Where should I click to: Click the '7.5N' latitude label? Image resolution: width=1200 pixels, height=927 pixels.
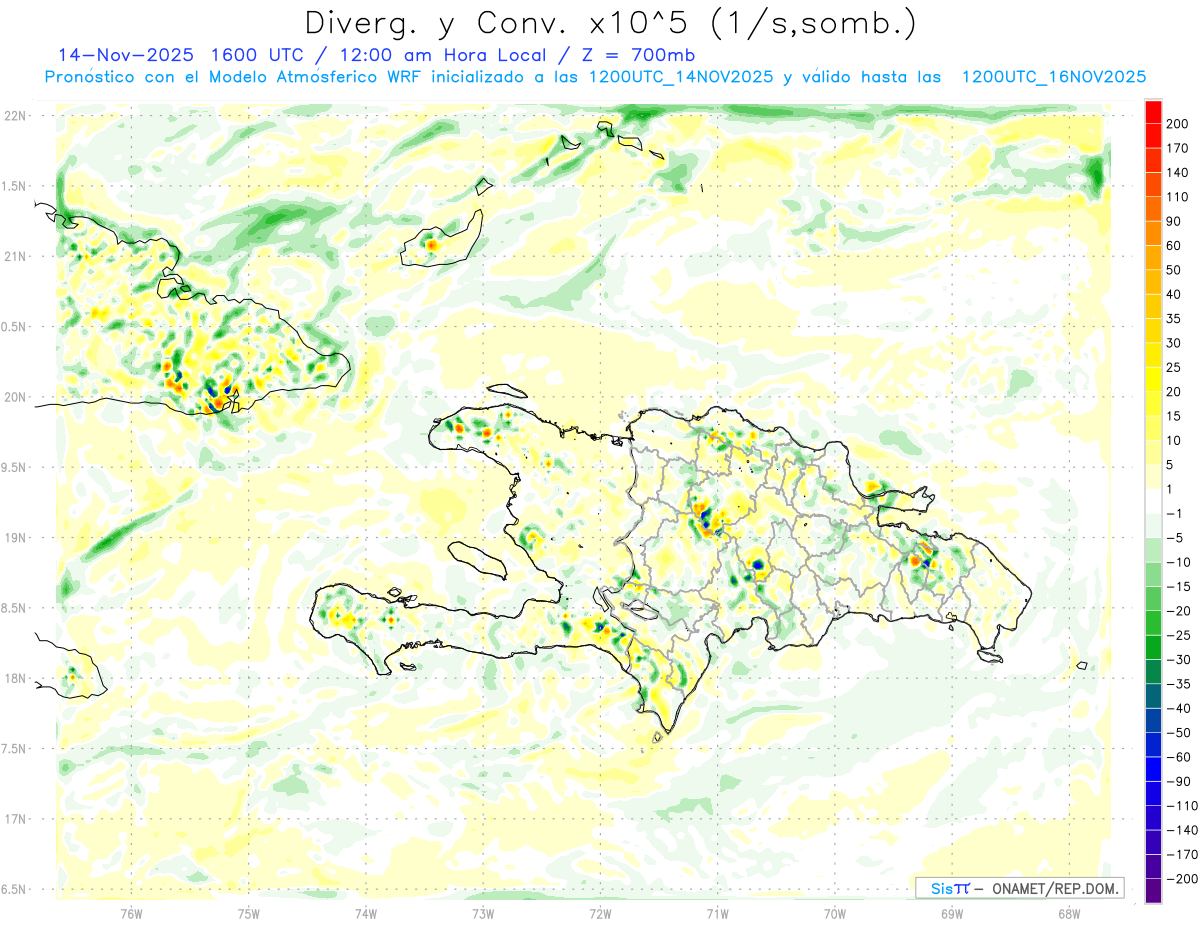(14, 748)
